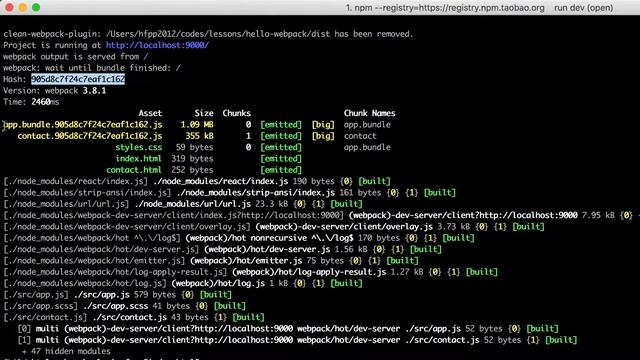Click the [1] multi entry line

pos(298,340)
